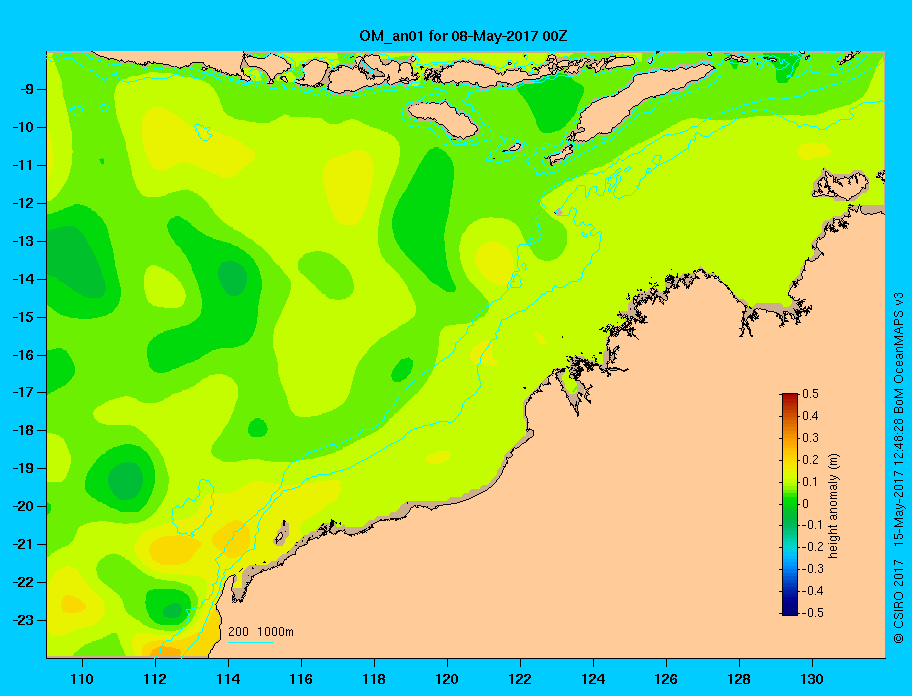
Task: Click the cyan contour line sample in legend
Action: tap(250, 643)
